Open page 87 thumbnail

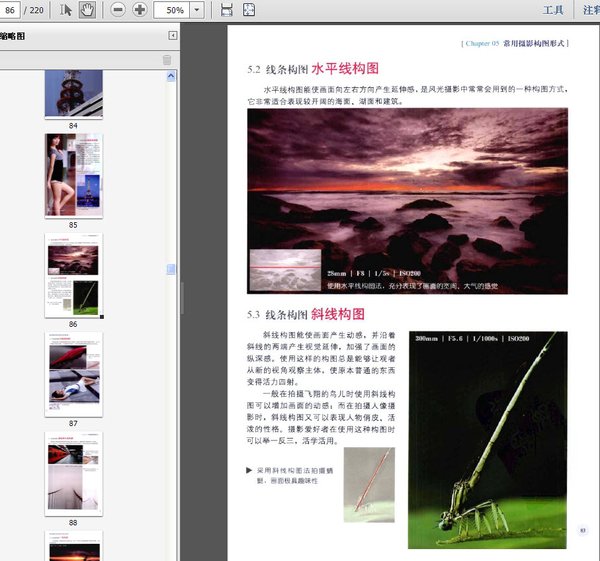click(73, 374)
